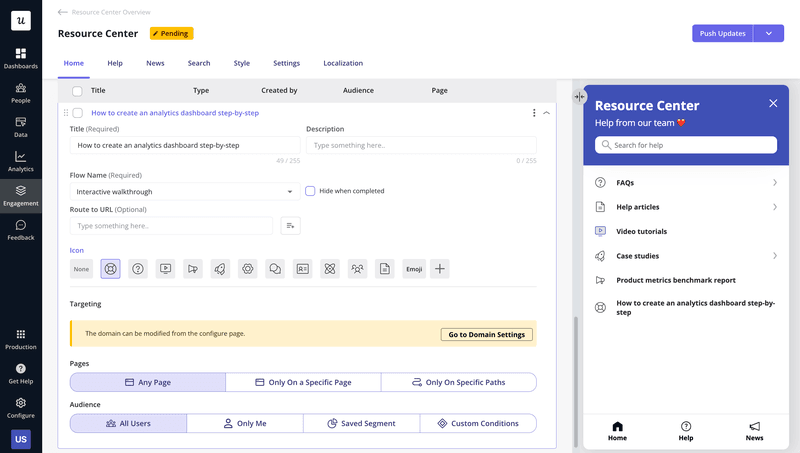800x453 pixels.
Task: Open the People section
Action: point(20,93)
